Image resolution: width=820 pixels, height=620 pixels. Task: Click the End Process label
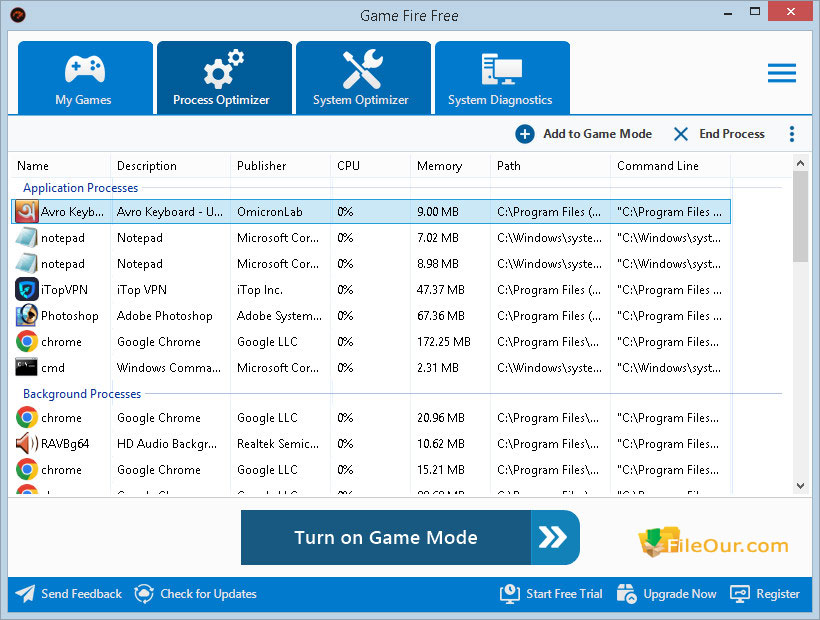coord(732,134)
